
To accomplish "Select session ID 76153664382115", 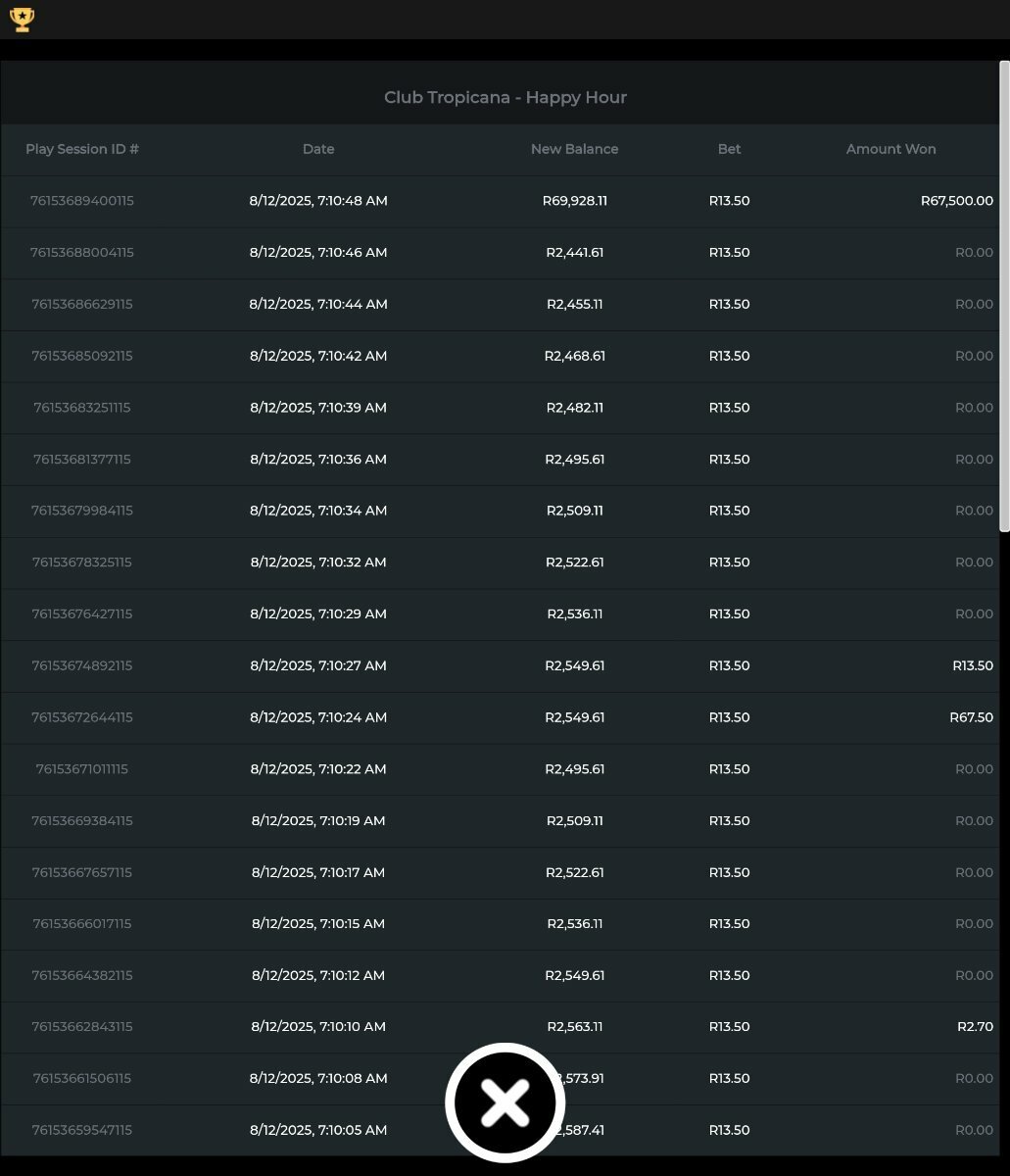I will [82, 976].
